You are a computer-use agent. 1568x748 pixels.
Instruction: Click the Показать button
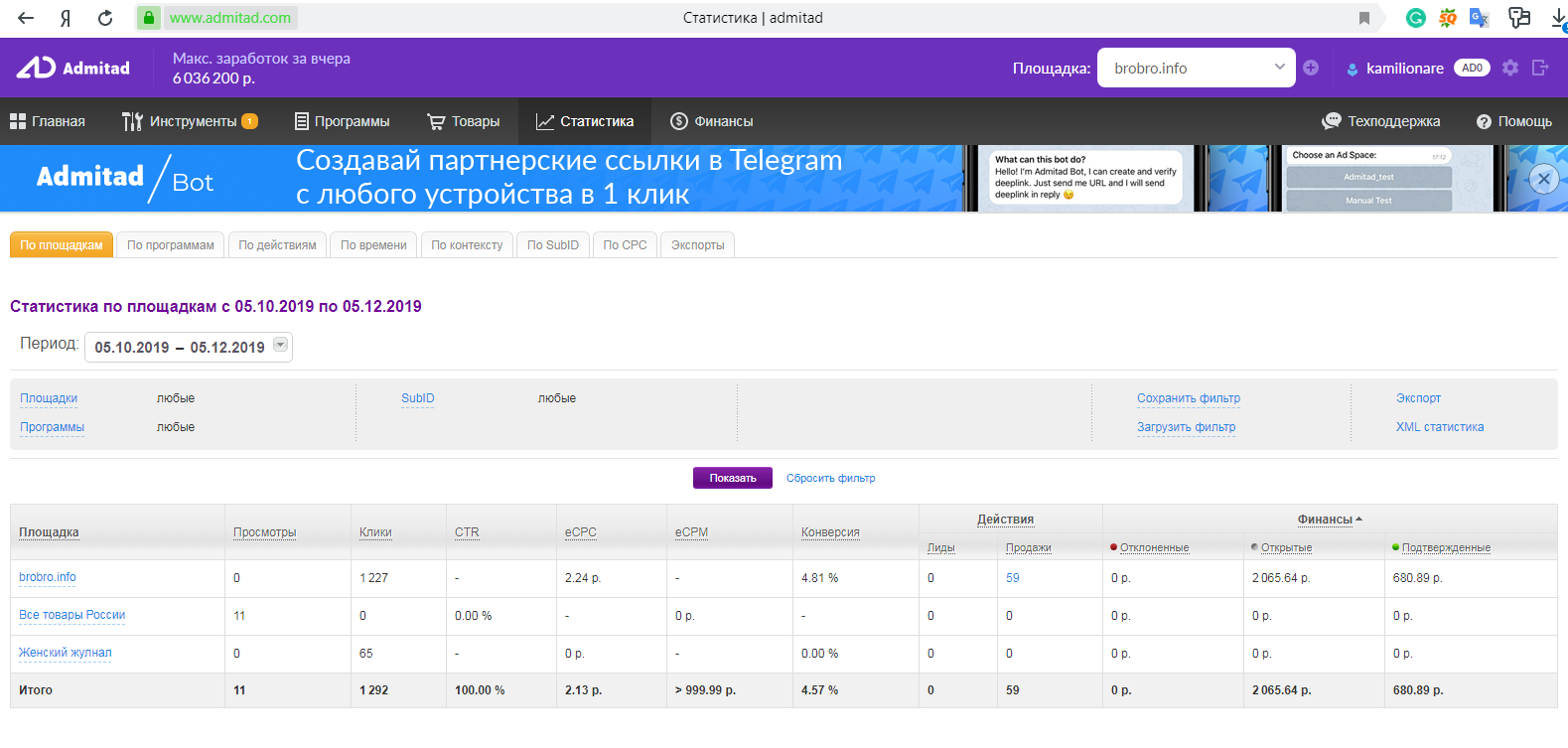point(733,478)
